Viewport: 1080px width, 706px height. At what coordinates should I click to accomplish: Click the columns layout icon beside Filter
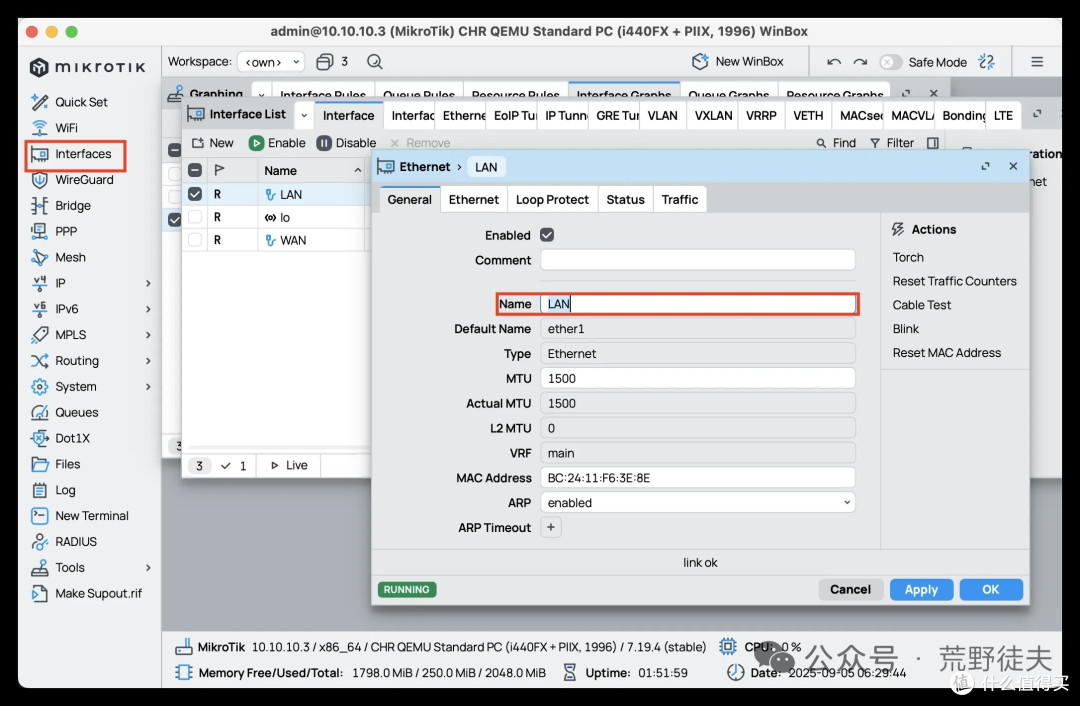click(x=933, y=143)
